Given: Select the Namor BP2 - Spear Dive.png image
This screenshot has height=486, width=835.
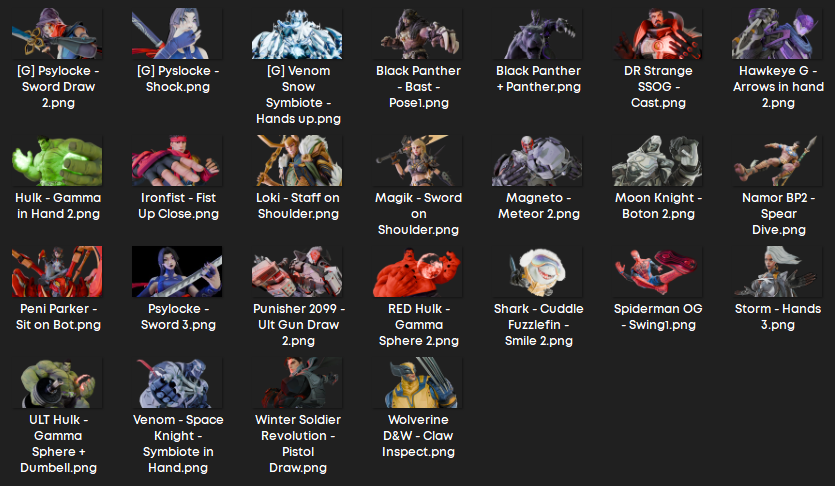Looking at the screenshot, I should click(777, 161).
